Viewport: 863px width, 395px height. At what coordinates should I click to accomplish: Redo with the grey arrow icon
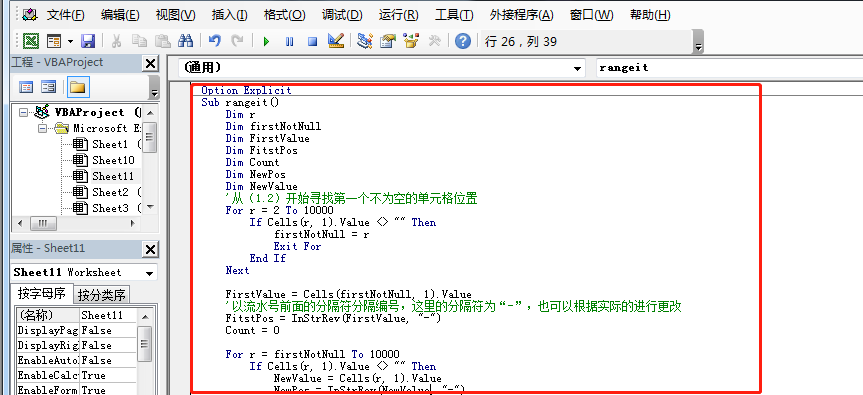click(238, 41)
